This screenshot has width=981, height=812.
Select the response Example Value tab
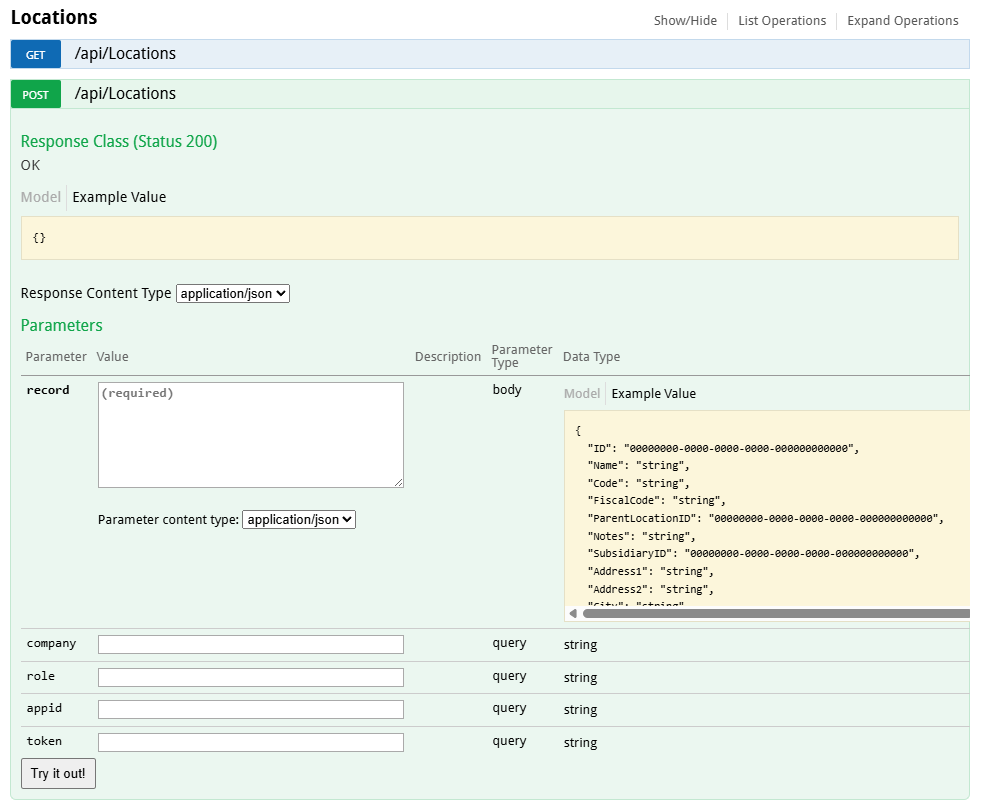click(119, 198)
